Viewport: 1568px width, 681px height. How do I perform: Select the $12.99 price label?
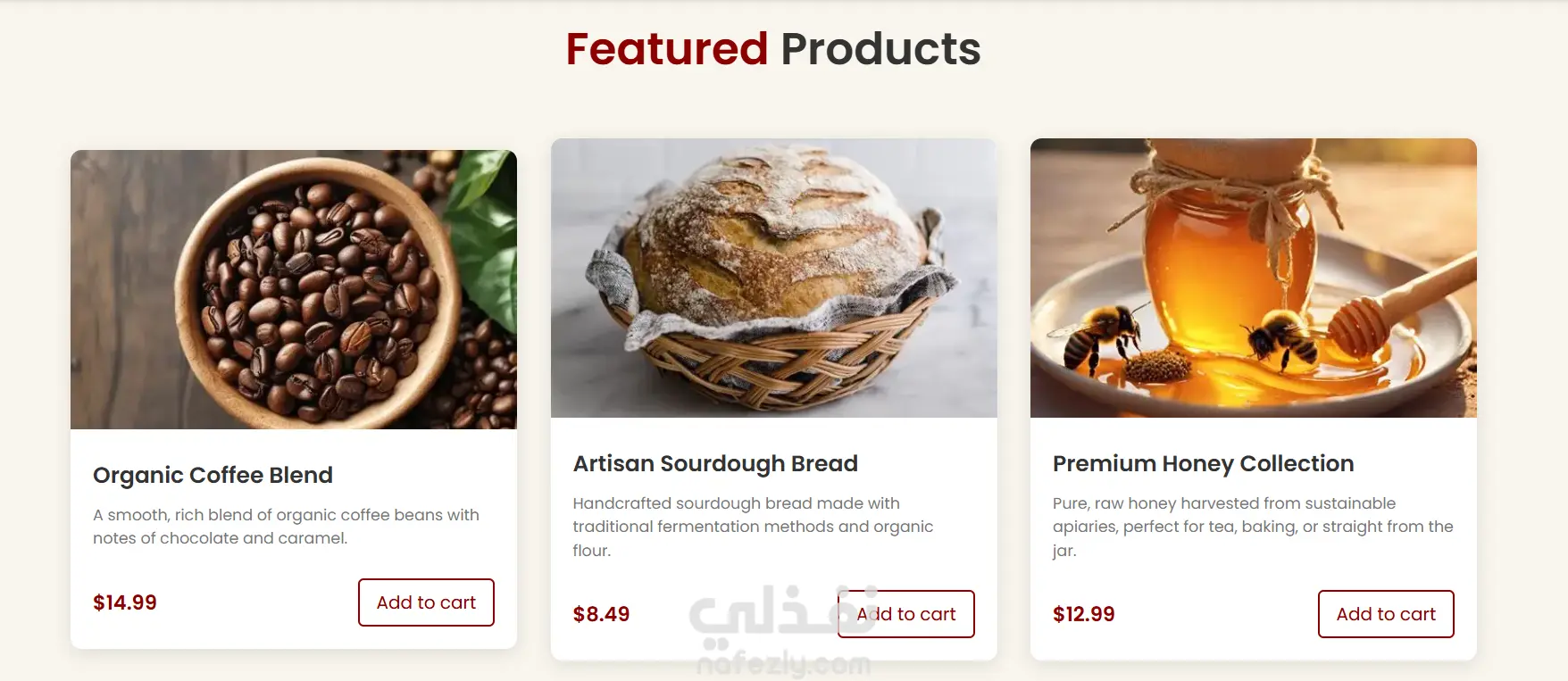pos(1083,614)
